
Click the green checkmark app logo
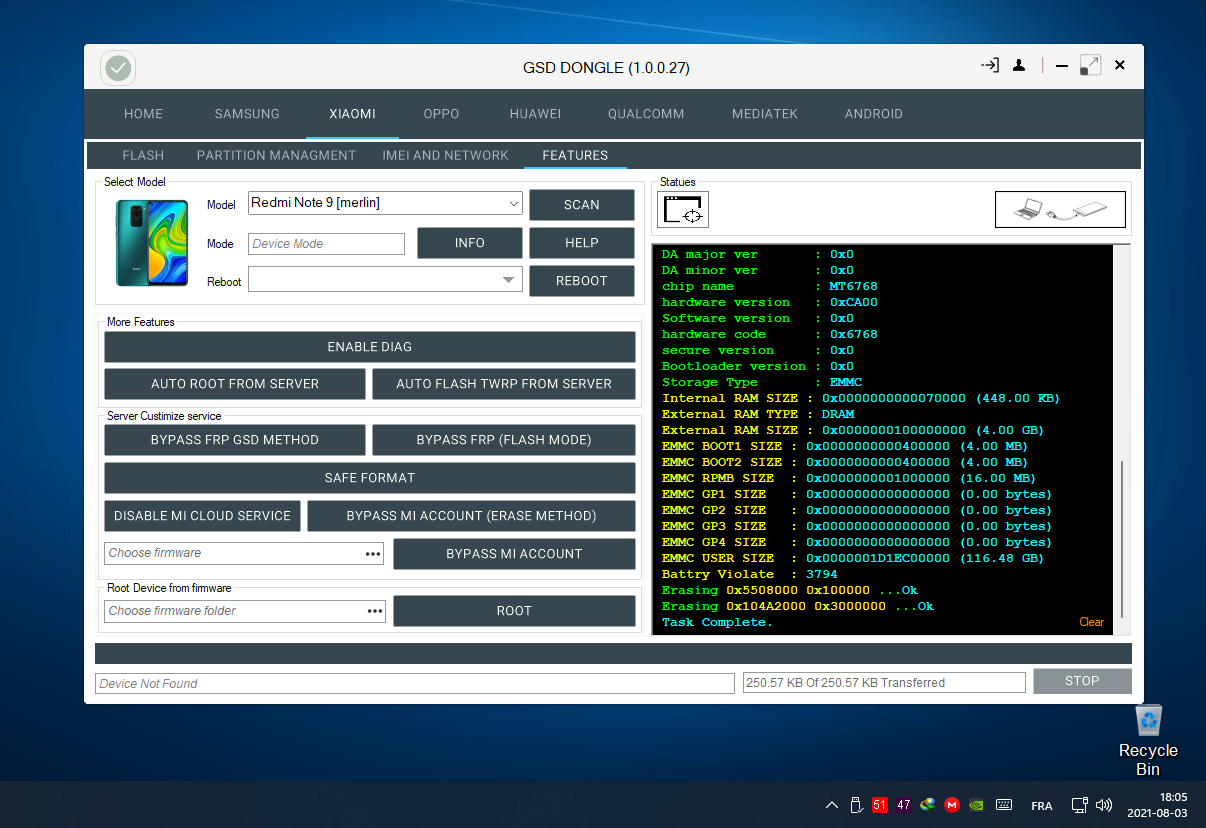click(x=118, y=68)
